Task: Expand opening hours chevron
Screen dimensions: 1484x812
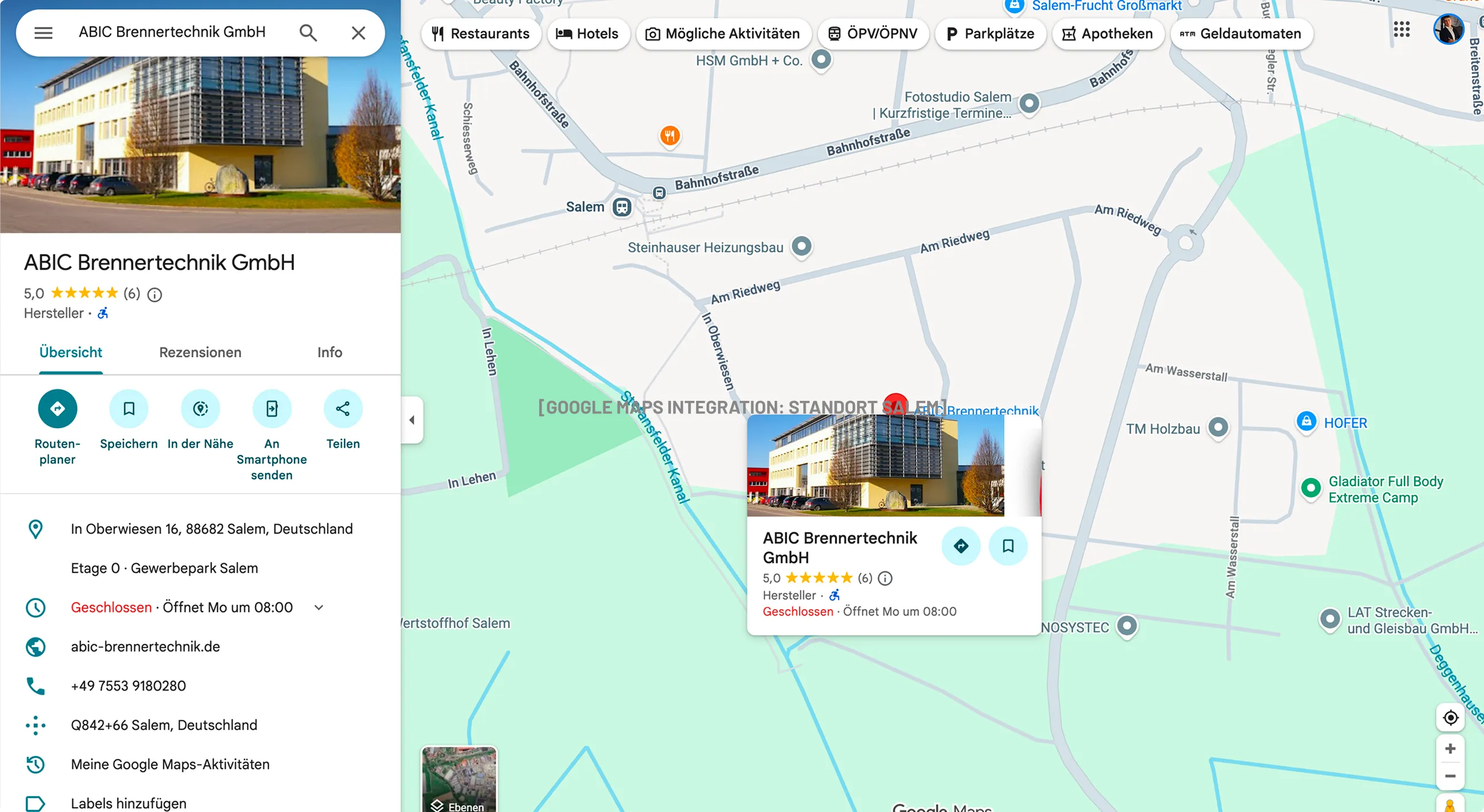Action: tap(319, 608)
